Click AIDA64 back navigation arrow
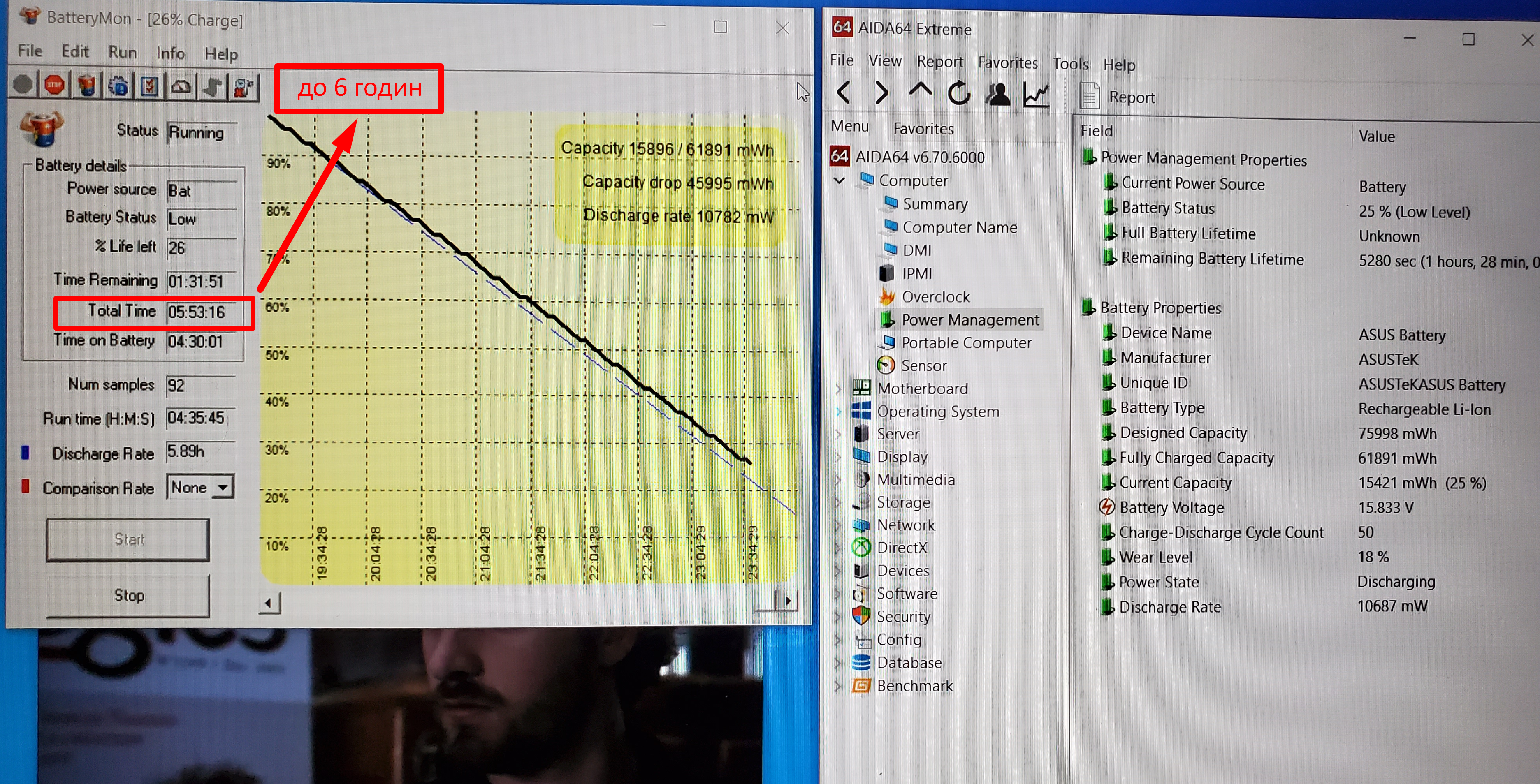The width and height of the screenshot is (1540, 784). pos(844,93)
